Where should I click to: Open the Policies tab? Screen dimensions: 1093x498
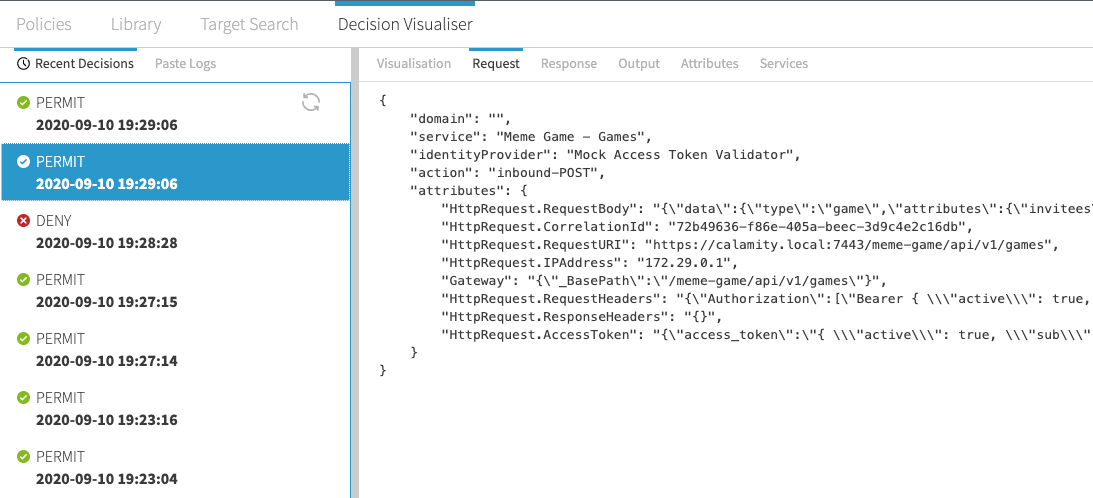click(x=43, y=24)
